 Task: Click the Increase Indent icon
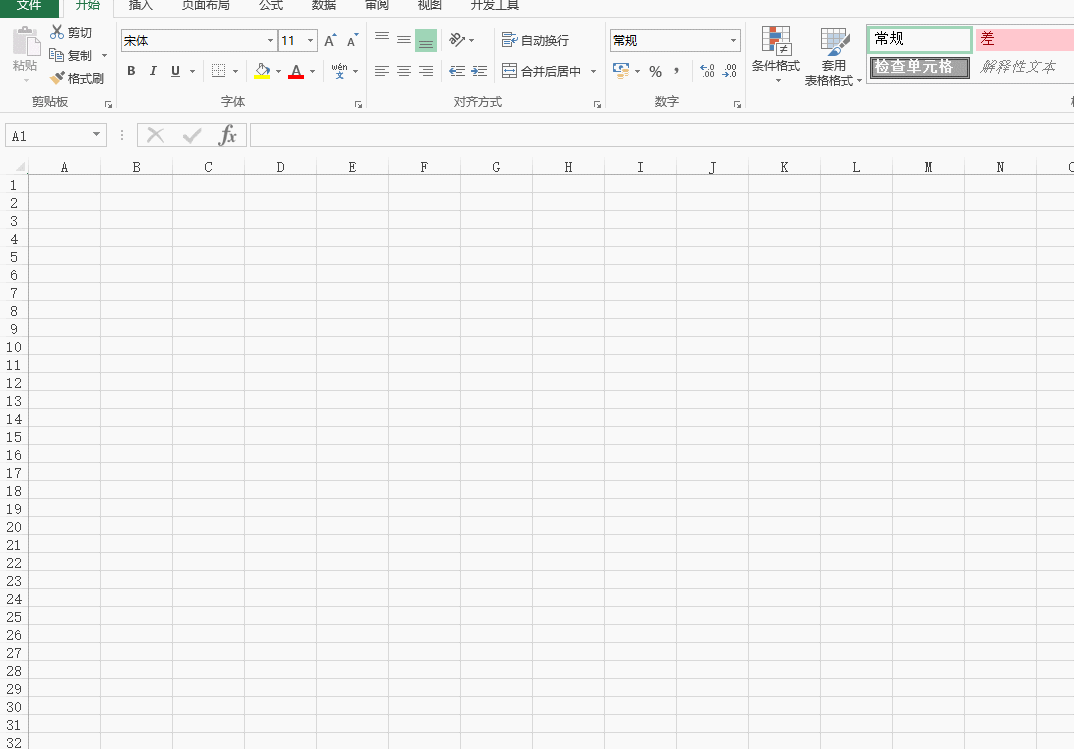tap(479, 71)
